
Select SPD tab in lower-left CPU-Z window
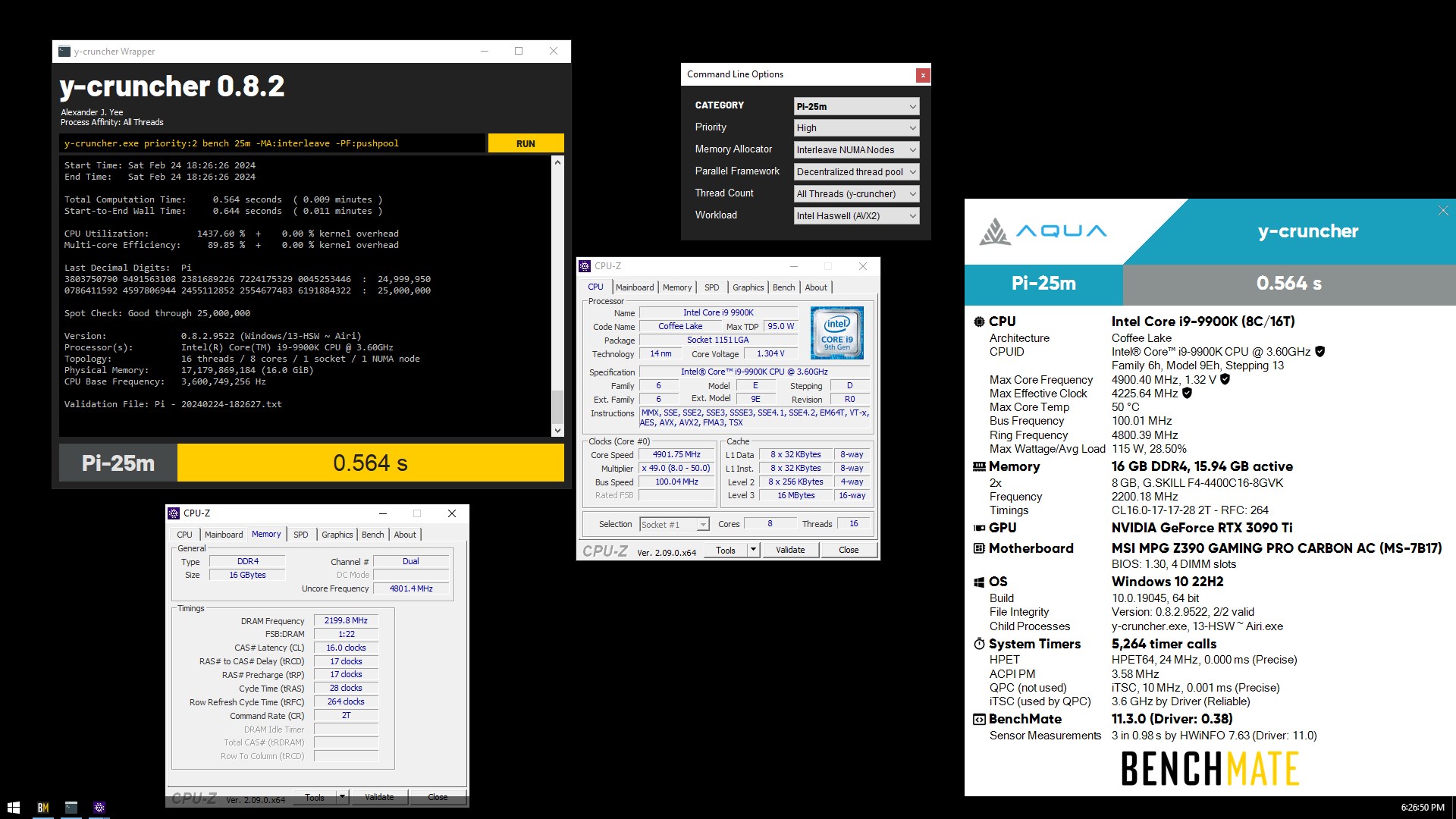click(301, 535)
